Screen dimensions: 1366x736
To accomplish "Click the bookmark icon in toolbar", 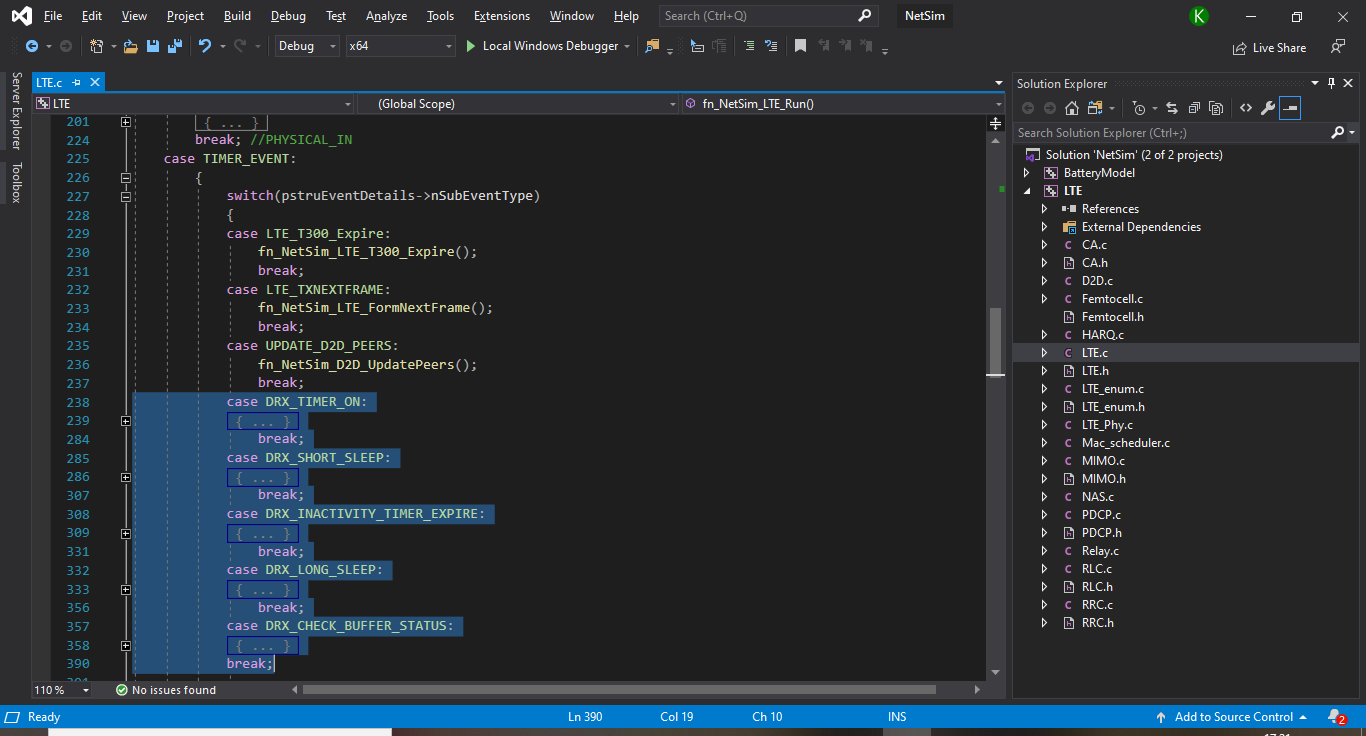I will pyautogui.click(x=800, y=46).
